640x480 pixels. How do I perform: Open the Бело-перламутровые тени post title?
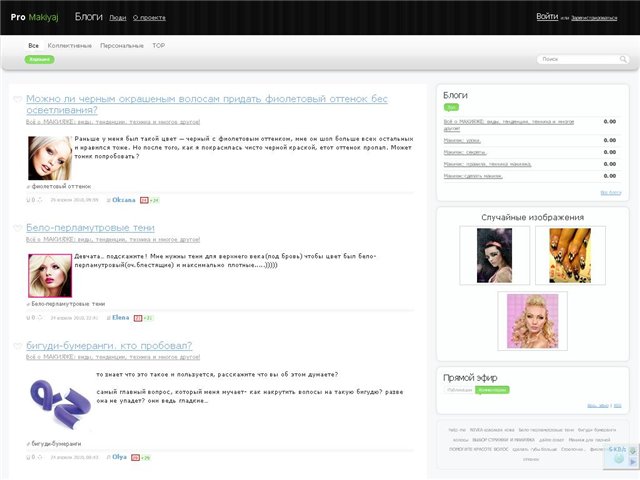[x=90, y=228]
